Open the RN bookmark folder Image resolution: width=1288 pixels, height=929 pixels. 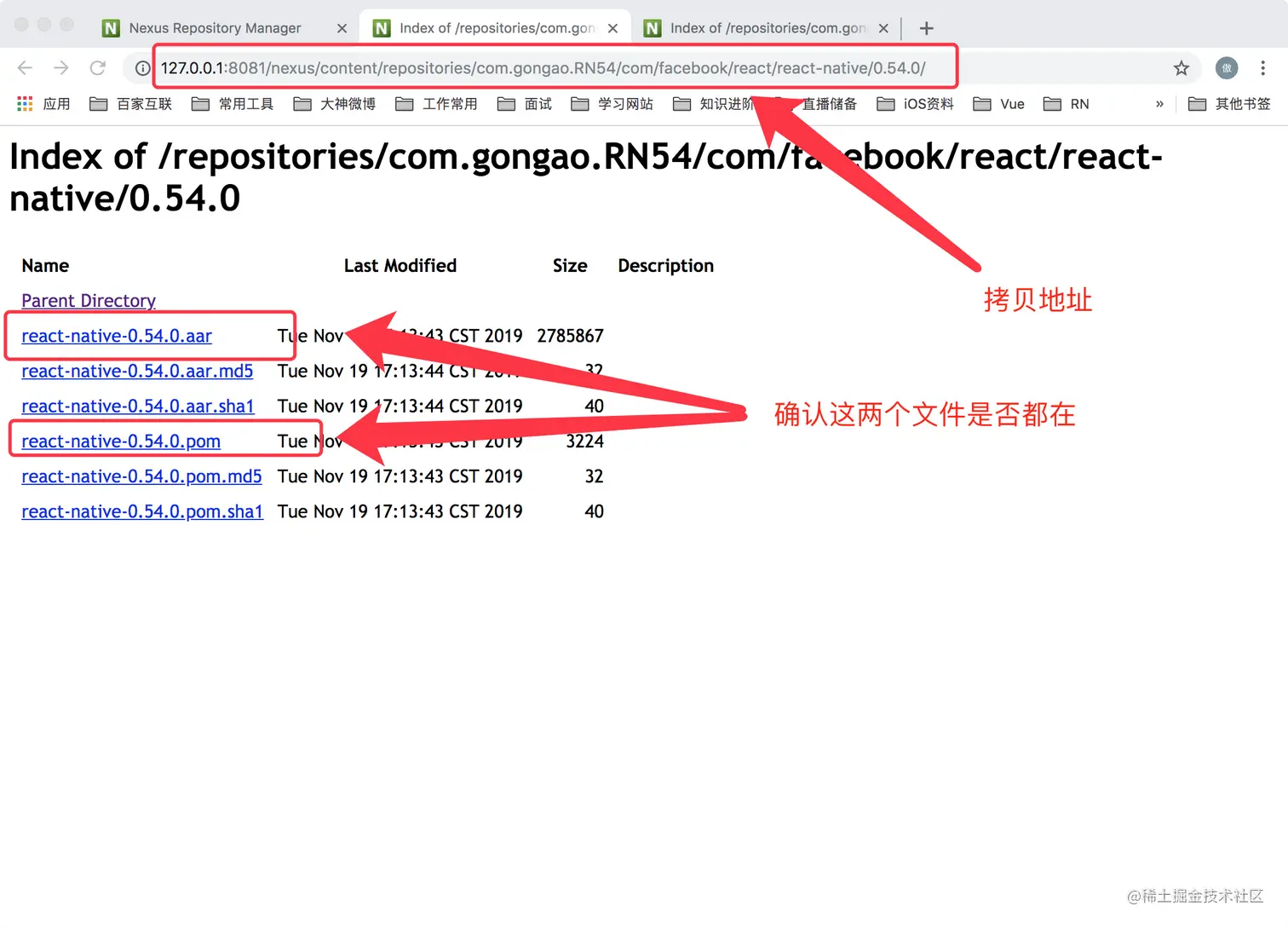[1067, 104]
